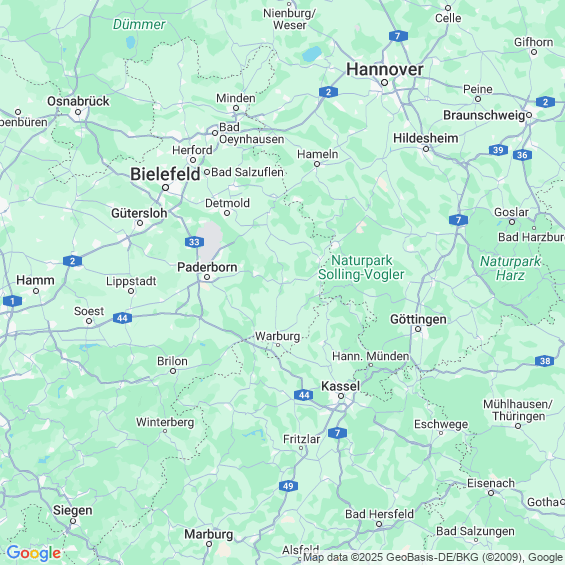This screenshot has height=565, width=565.
Task: Click the Google logo
Action: (34, 553)
